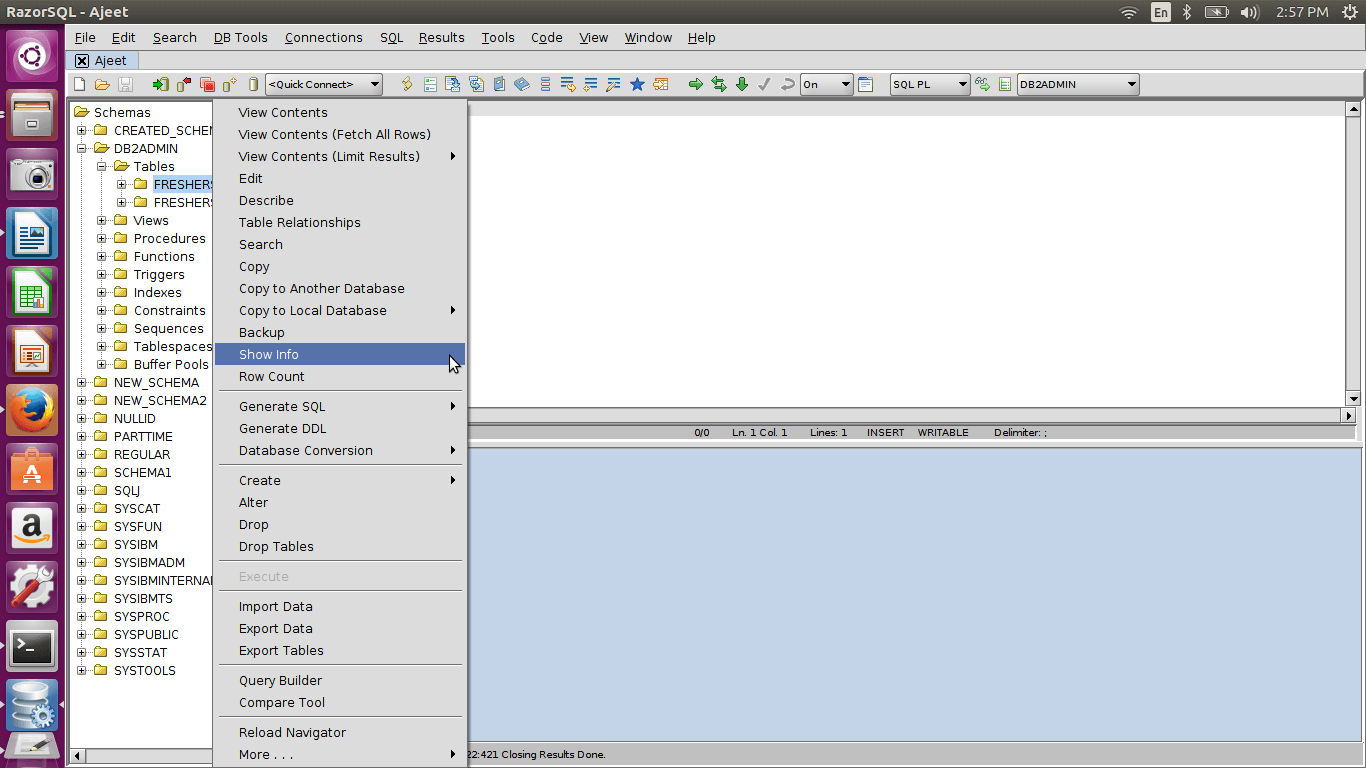This screenshot has height=768, width=1366.
Task: Open the Results menu
Action: click(x=441, y=37)
